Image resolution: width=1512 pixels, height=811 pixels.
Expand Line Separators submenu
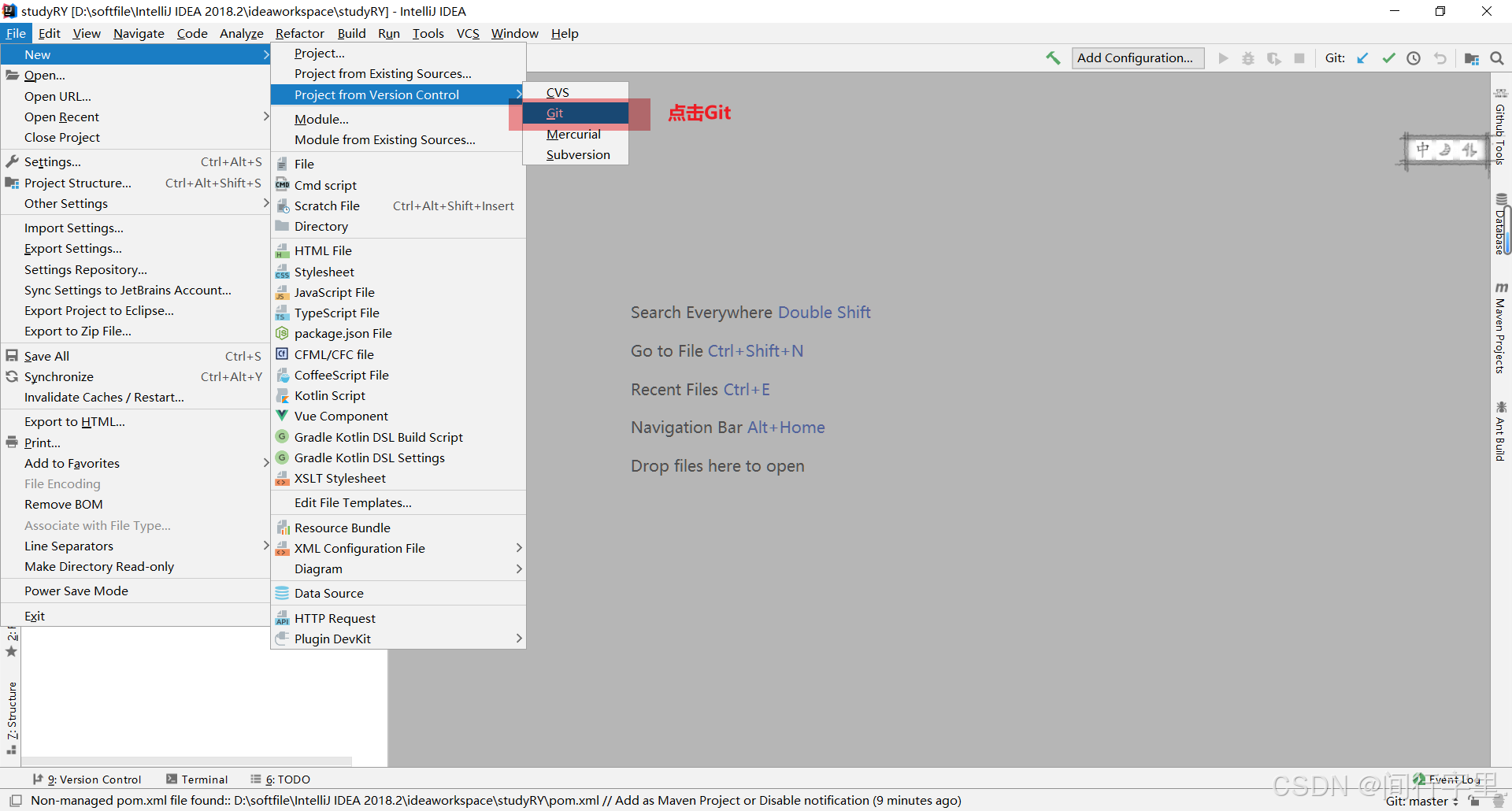[135, 546]
